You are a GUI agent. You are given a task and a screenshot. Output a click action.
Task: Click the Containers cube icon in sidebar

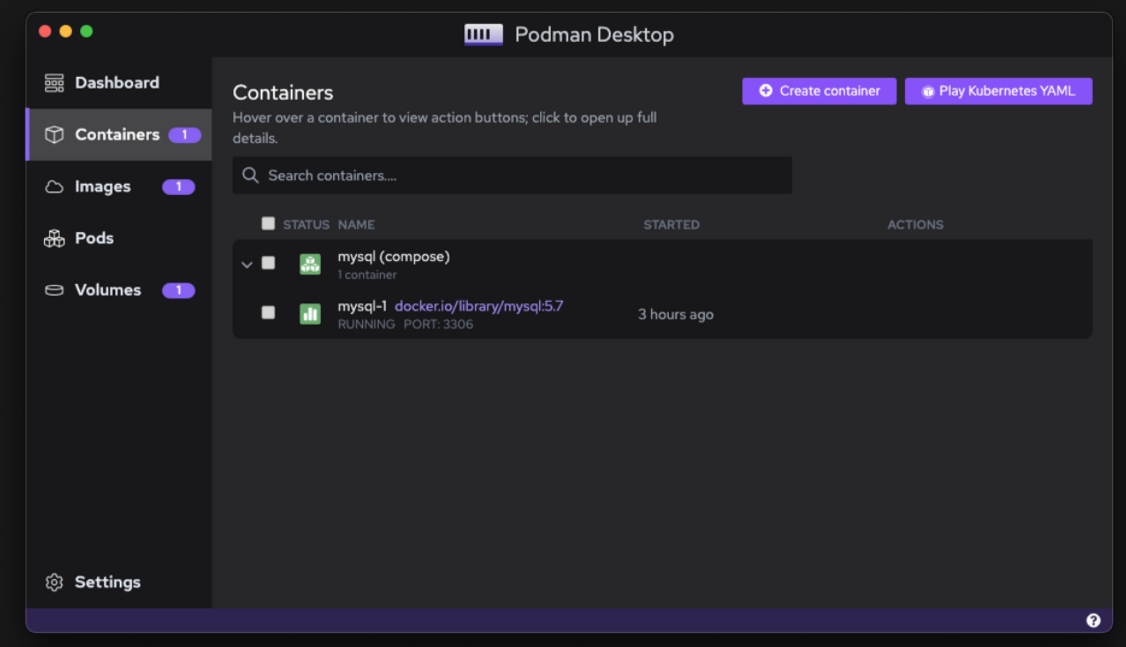click(54, 135)
